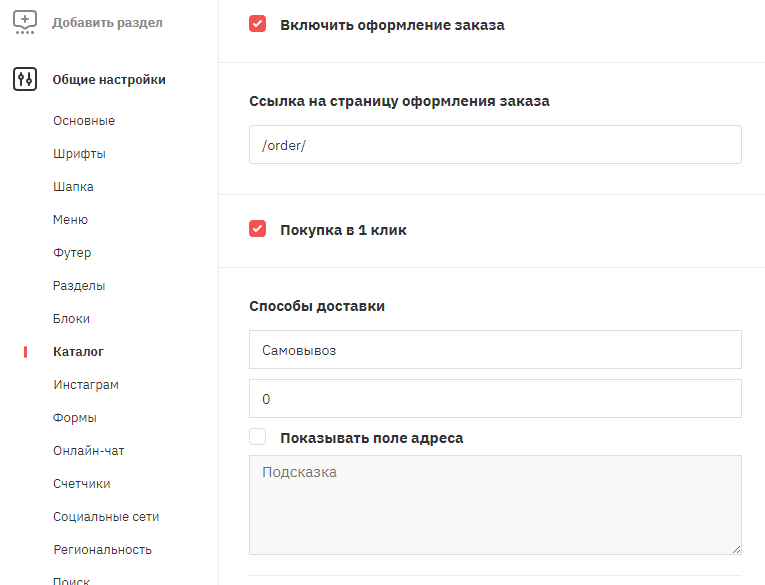Image resolution: width=765 pixels, height=585 pixels.
Task: Click the Подсказка textarea resize handle
Action: coord(736,549)
